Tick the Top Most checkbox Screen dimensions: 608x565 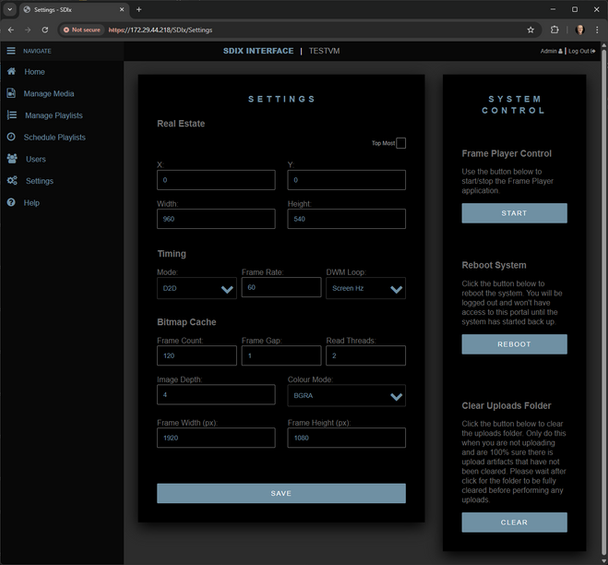tap(401, 143)
